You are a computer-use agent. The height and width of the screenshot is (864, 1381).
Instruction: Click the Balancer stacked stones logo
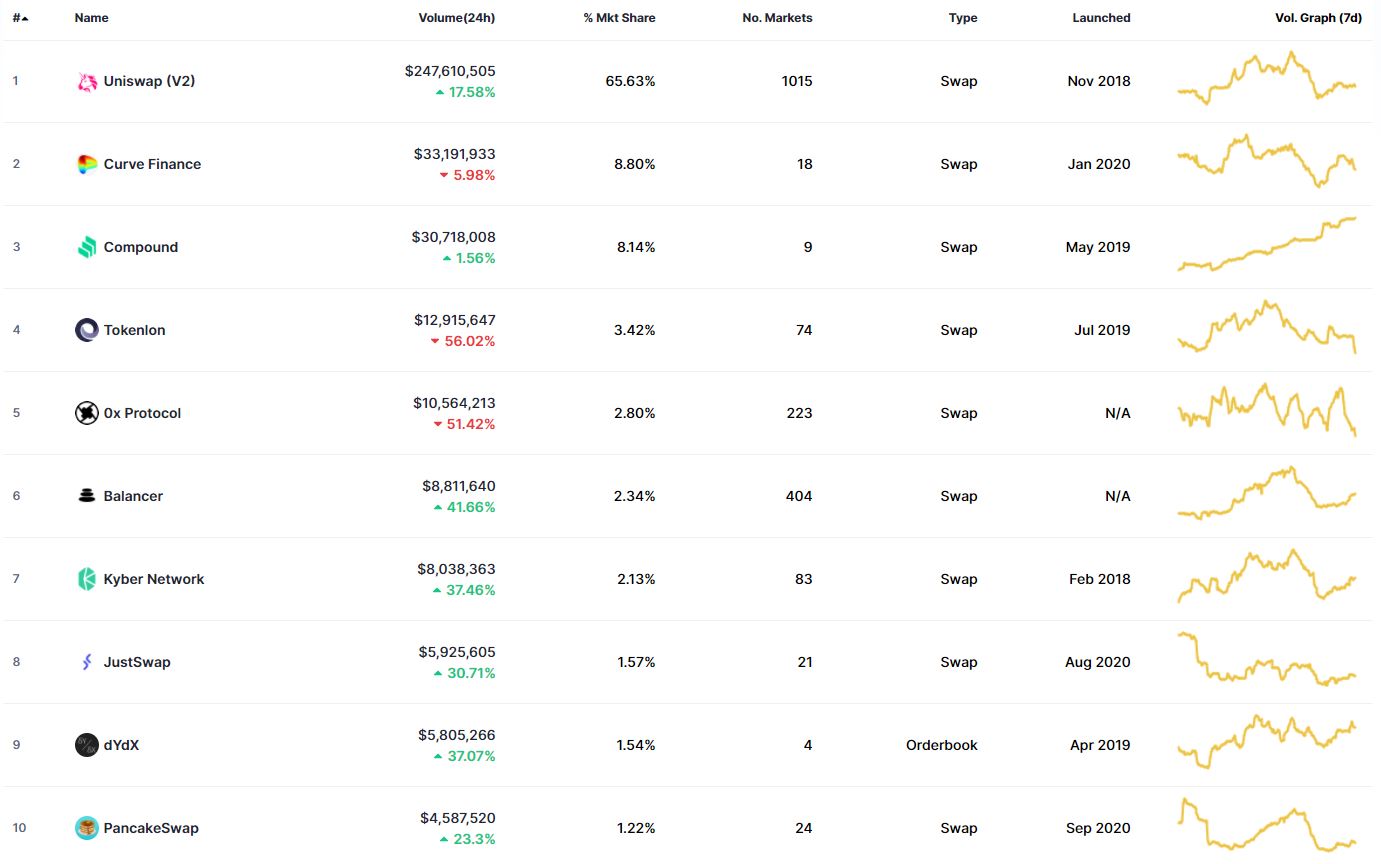[87, 496]
